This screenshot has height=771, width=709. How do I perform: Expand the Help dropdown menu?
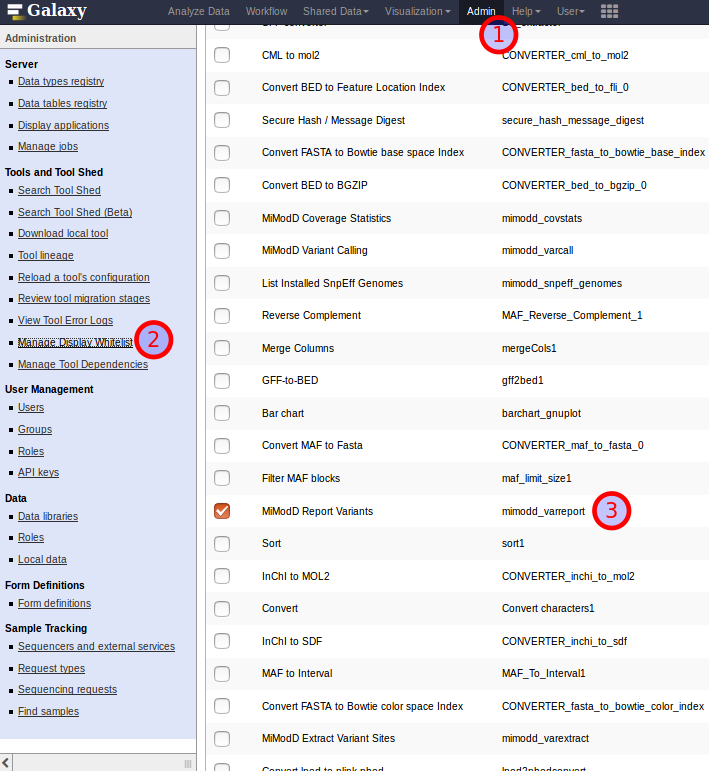(526, 11)
